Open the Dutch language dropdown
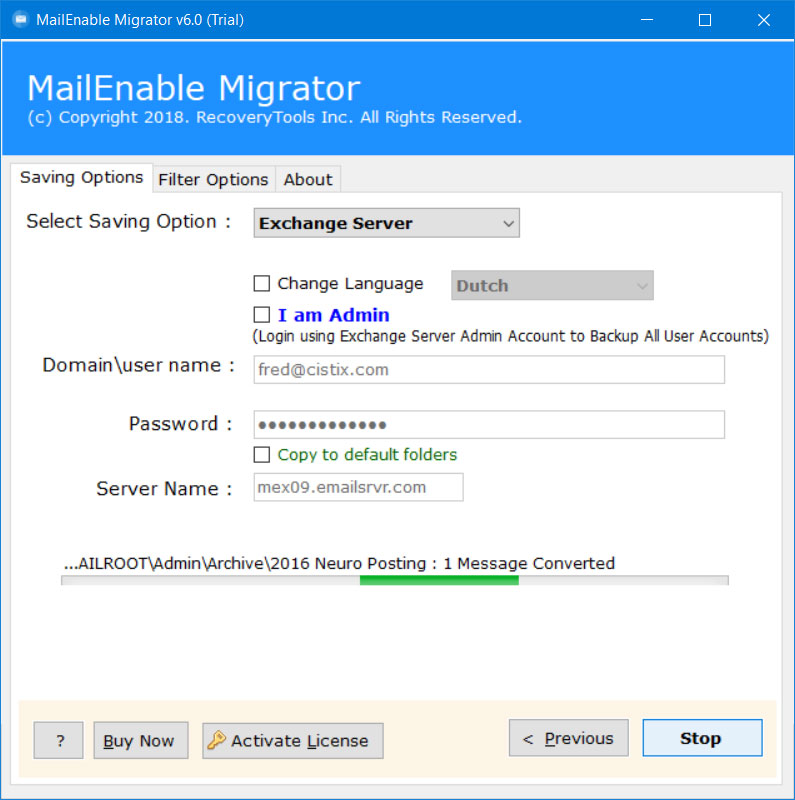 coord(552,285)
